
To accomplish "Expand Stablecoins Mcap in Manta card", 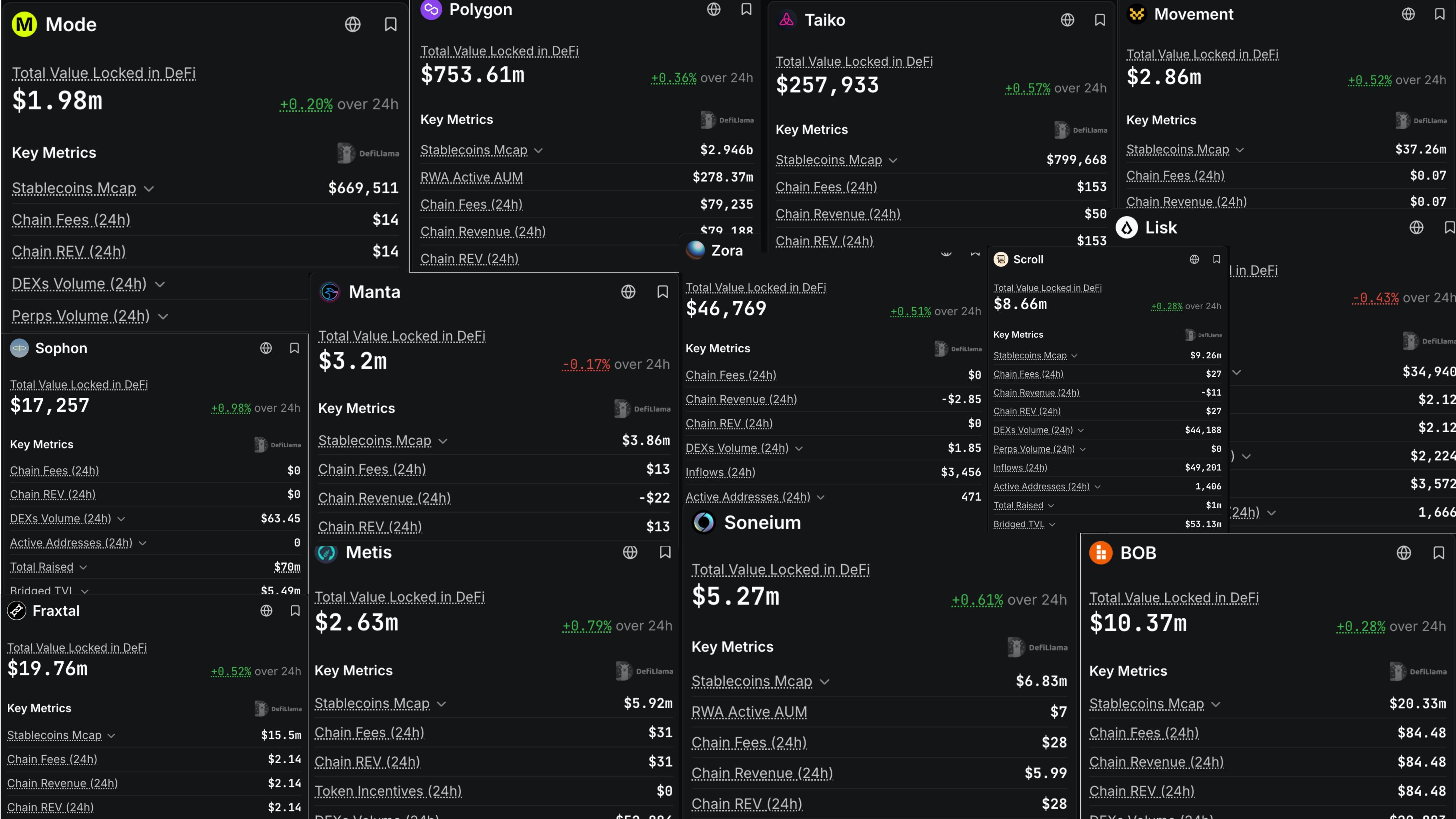I will point(443,441).
